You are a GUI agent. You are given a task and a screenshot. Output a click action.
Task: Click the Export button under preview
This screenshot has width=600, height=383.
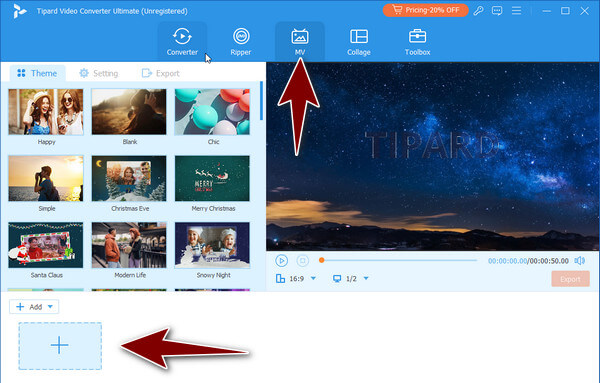coord(570,279)
